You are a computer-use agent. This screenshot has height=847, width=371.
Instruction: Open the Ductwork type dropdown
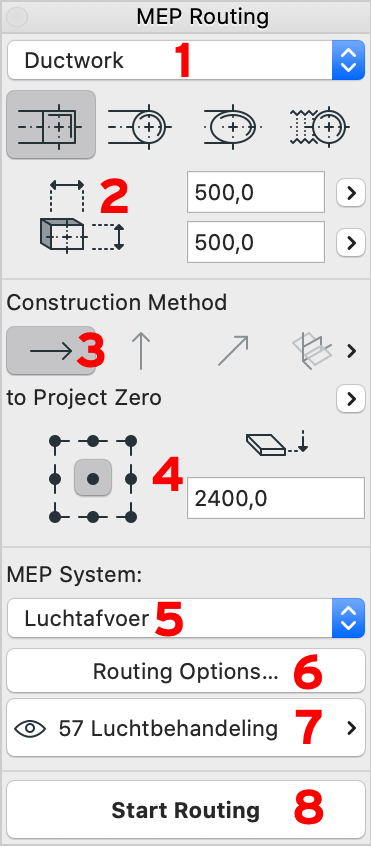[186, 60]
